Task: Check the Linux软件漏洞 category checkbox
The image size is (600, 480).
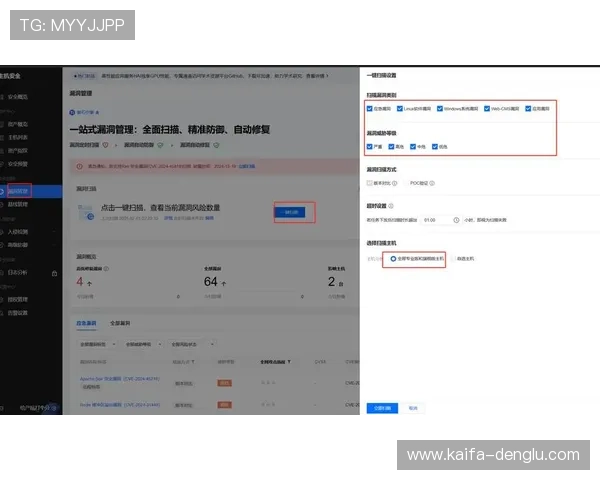Action: 399,109
